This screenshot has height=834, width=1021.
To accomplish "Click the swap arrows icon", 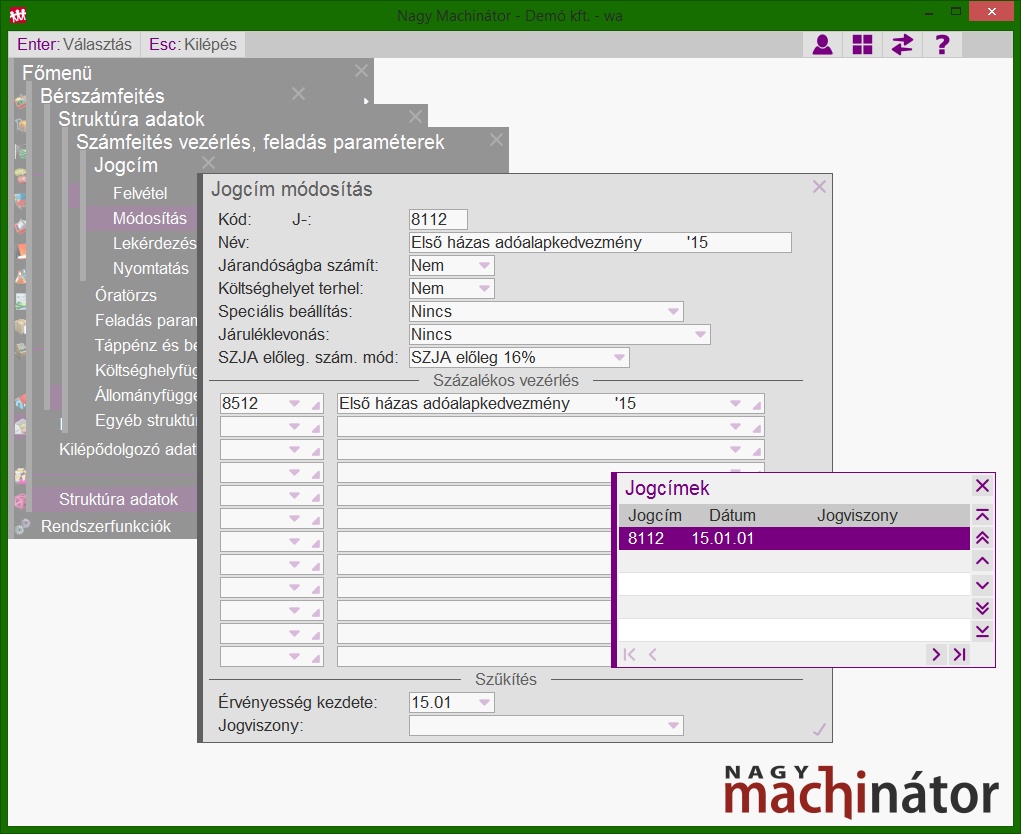I will pyautogui.click(x=902, y=44).
